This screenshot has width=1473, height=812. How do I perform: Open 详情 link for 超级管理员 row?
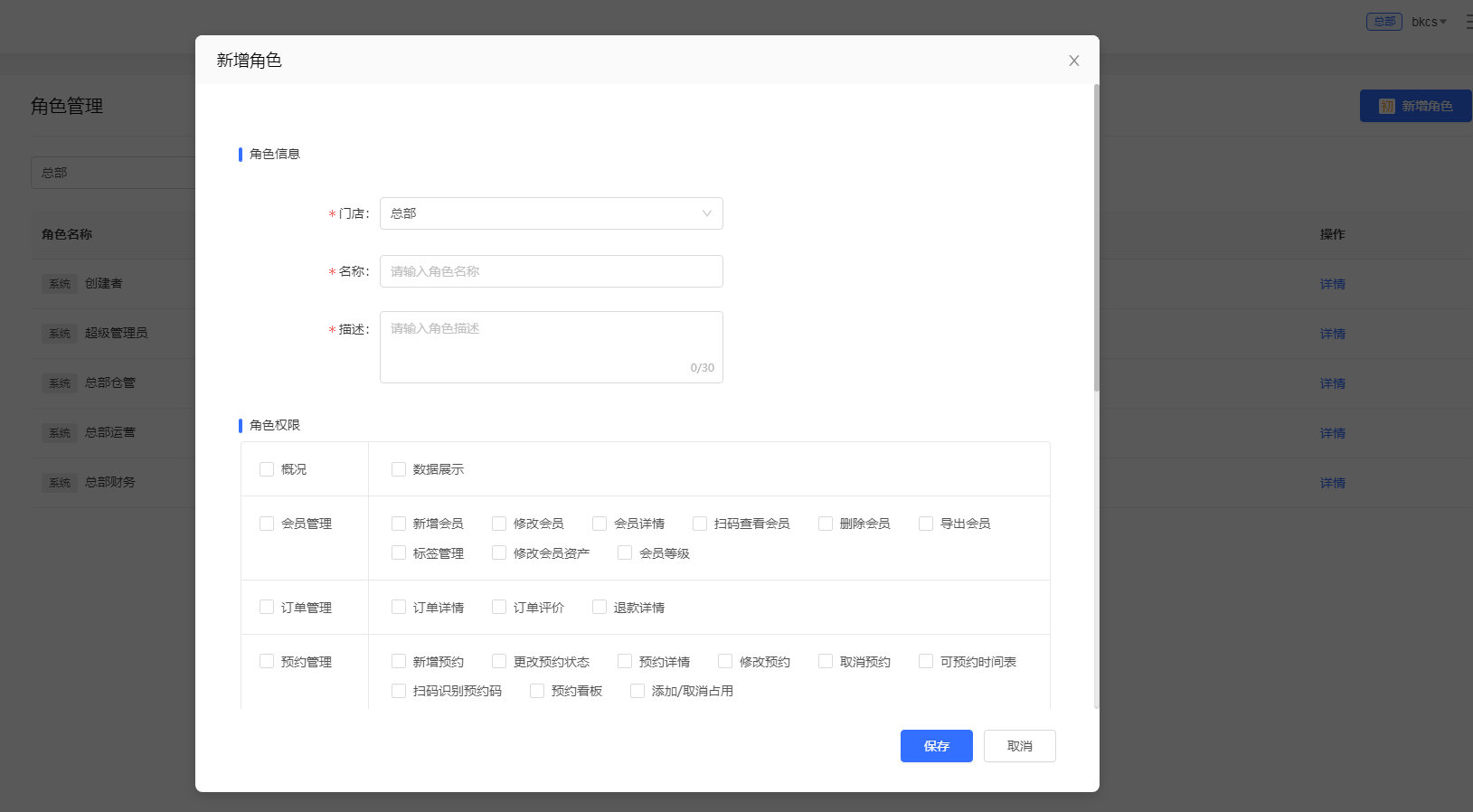tap(1333, 334)
